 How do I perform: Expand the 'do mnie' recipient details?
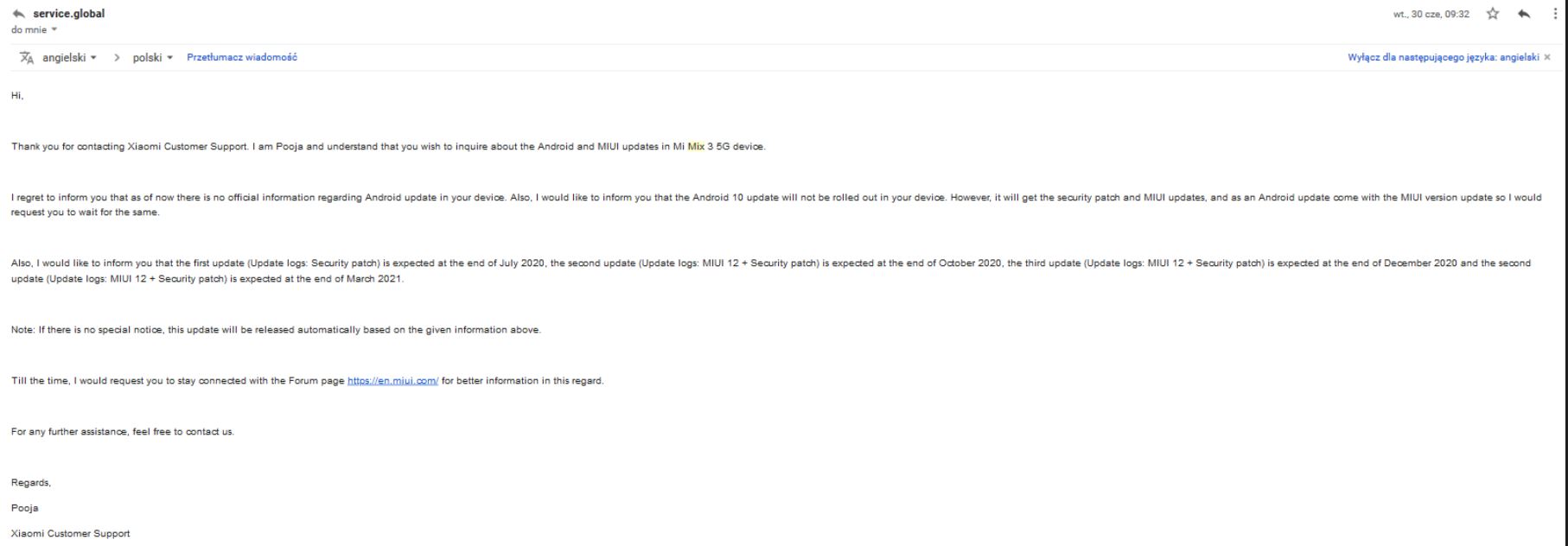[x=35, y=29]
